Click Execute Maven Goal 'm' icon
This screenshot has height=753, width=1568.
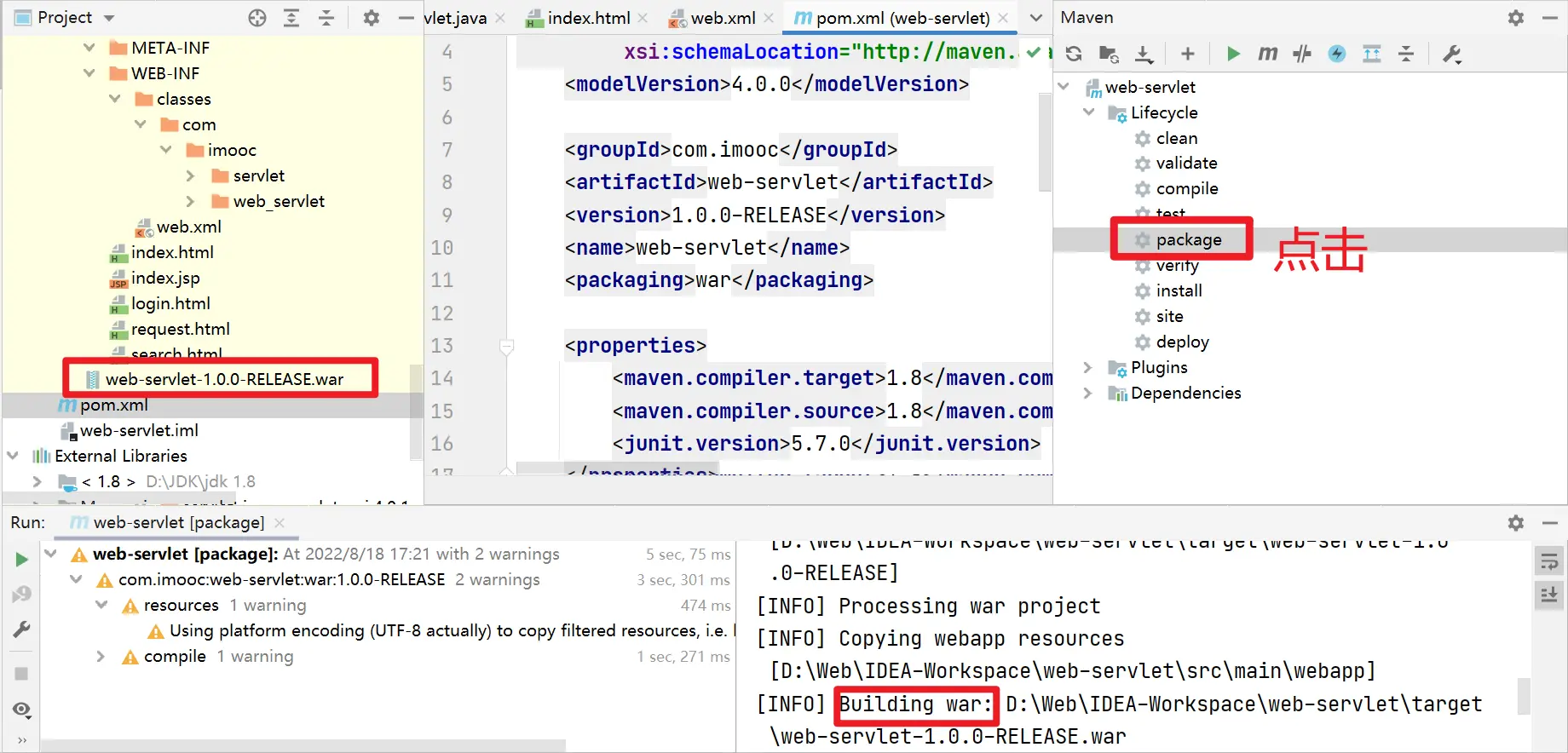point(1267,54)
